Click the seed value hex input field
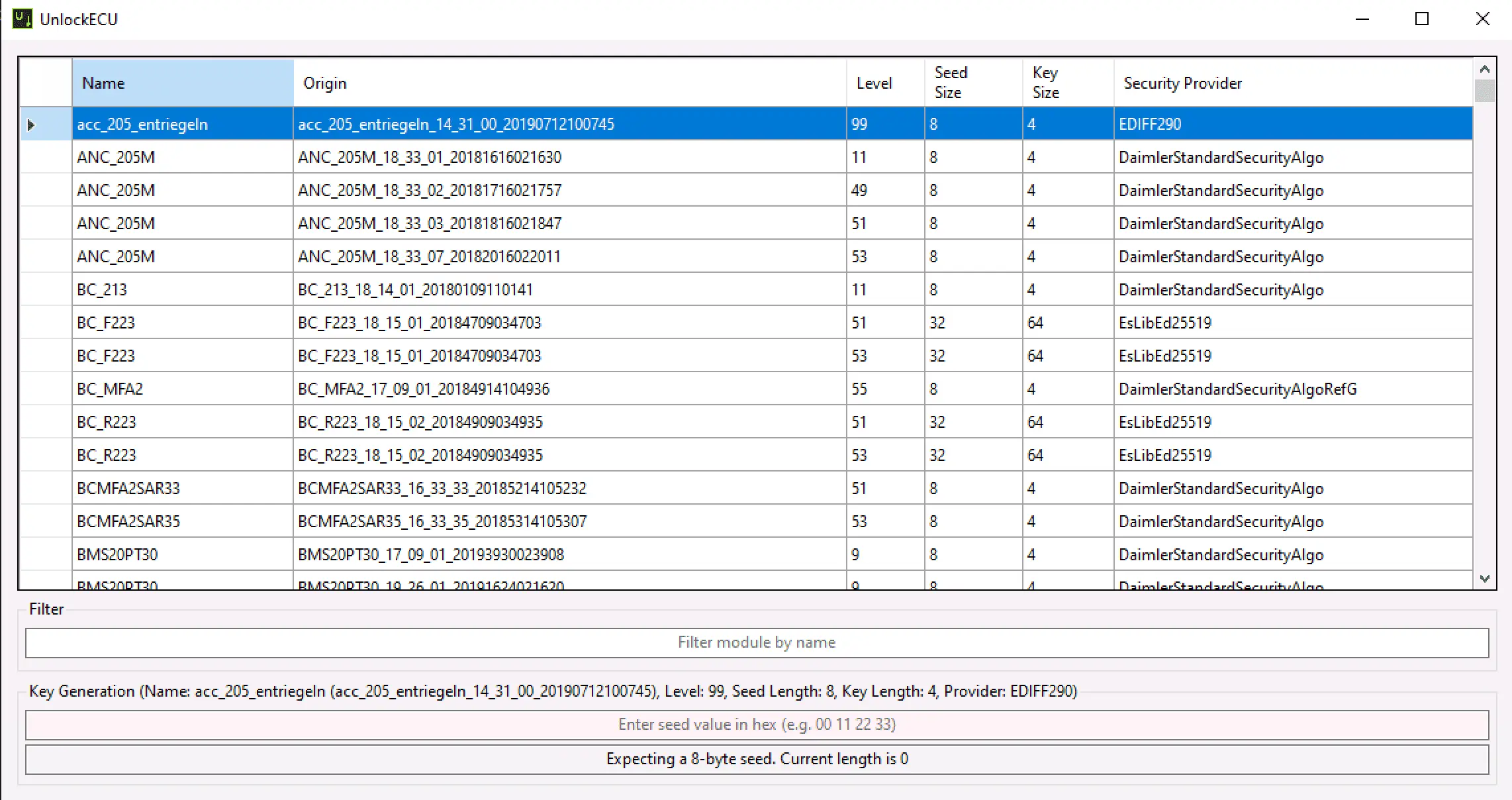Screen dimensions: 1512x800 coord(757,725)
